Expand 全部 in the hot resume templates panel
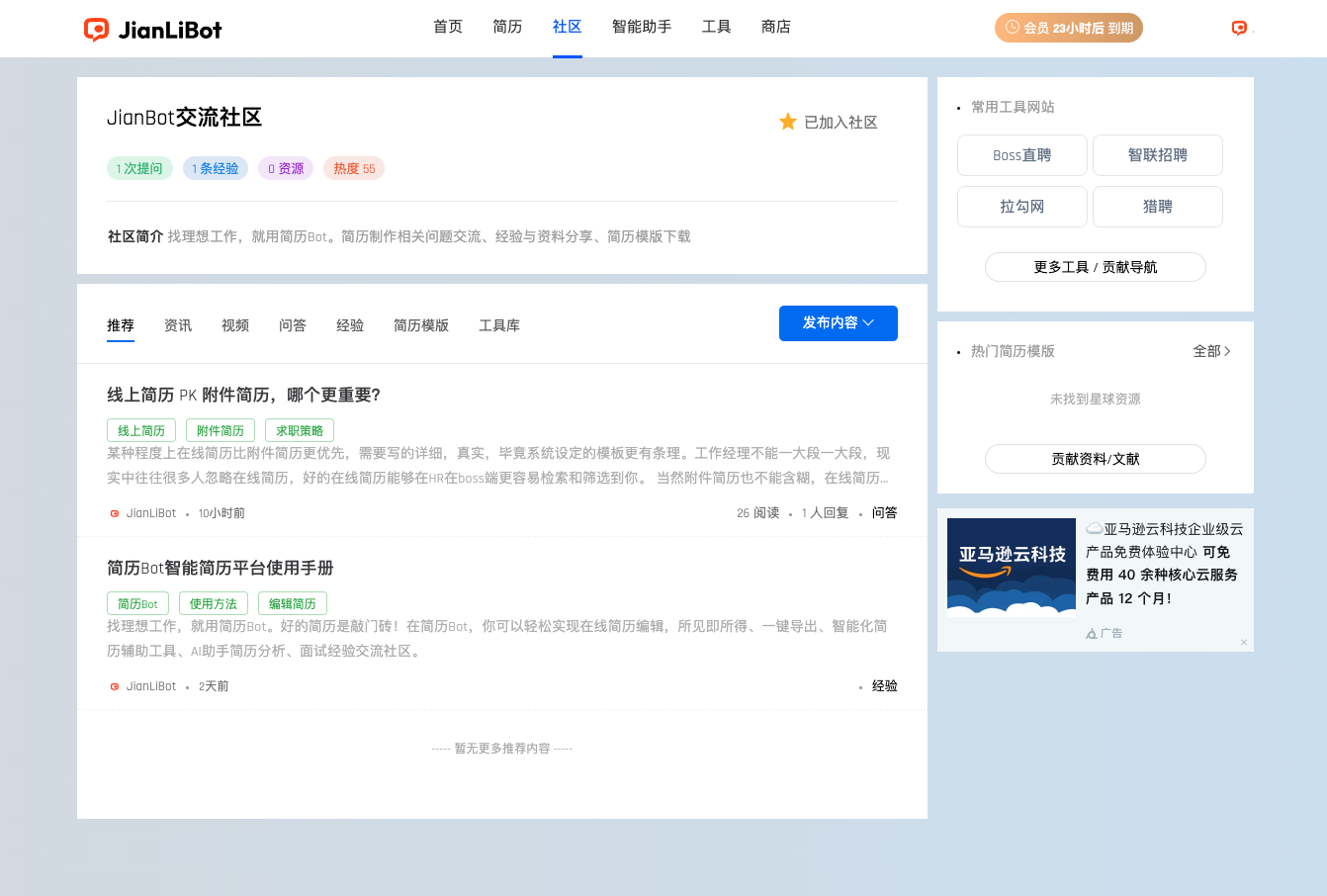 click(x=1210, y=351)
